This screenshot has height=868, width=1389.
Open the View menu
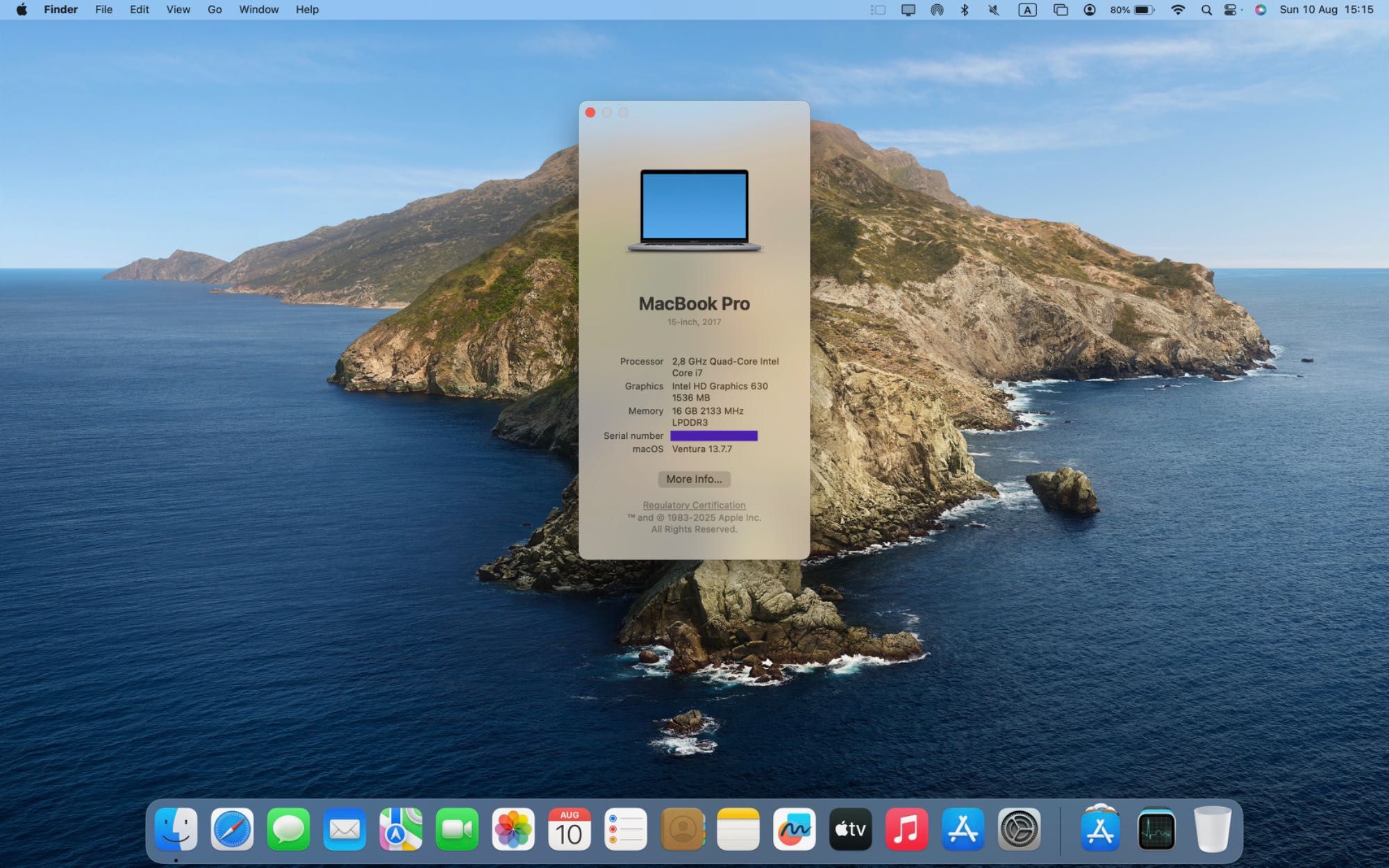point(178,10)
